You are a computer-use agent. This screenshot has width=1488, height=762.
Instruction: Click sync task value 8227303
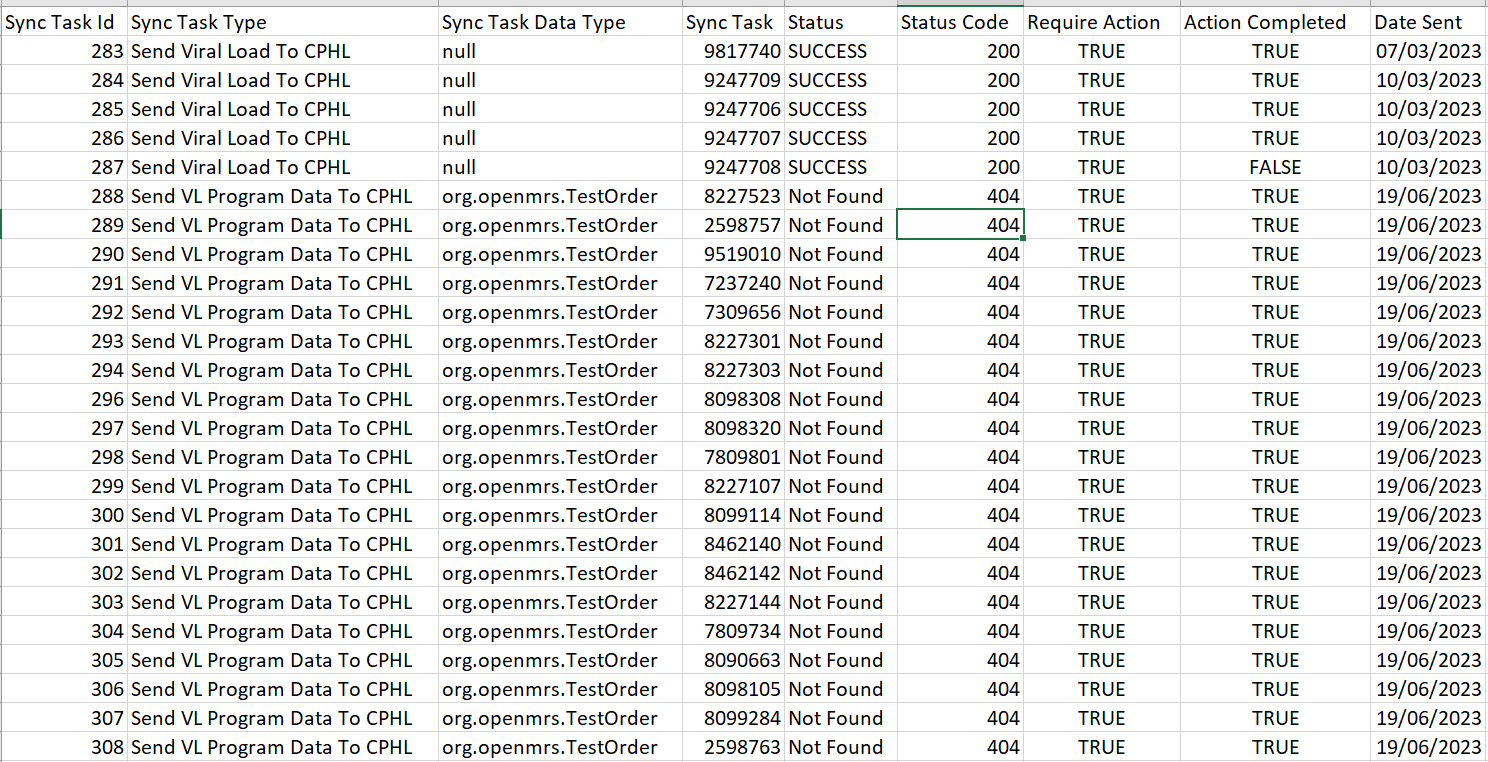click(x=733, y=370)
